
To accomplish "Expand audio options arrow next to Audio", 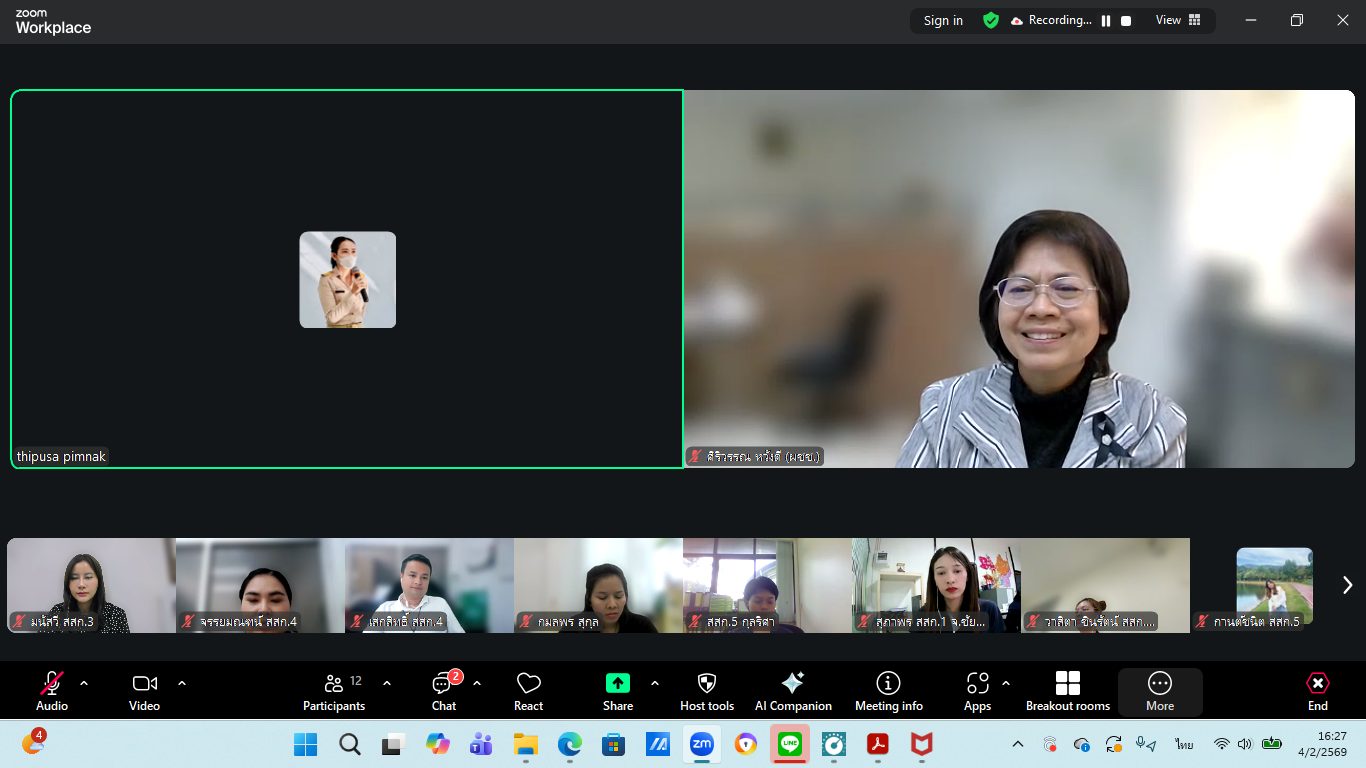I will click(84, 683).
